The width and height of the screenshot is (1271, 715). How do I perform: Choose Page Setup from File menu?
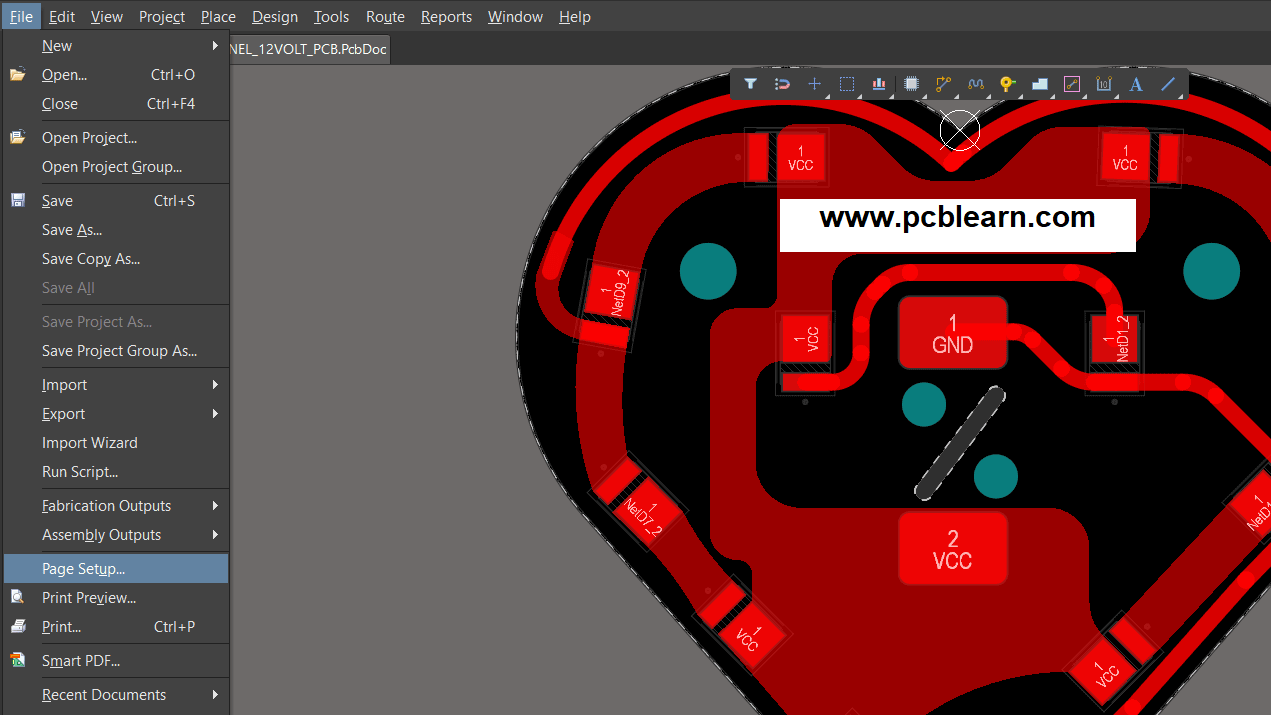click(84, 569)
